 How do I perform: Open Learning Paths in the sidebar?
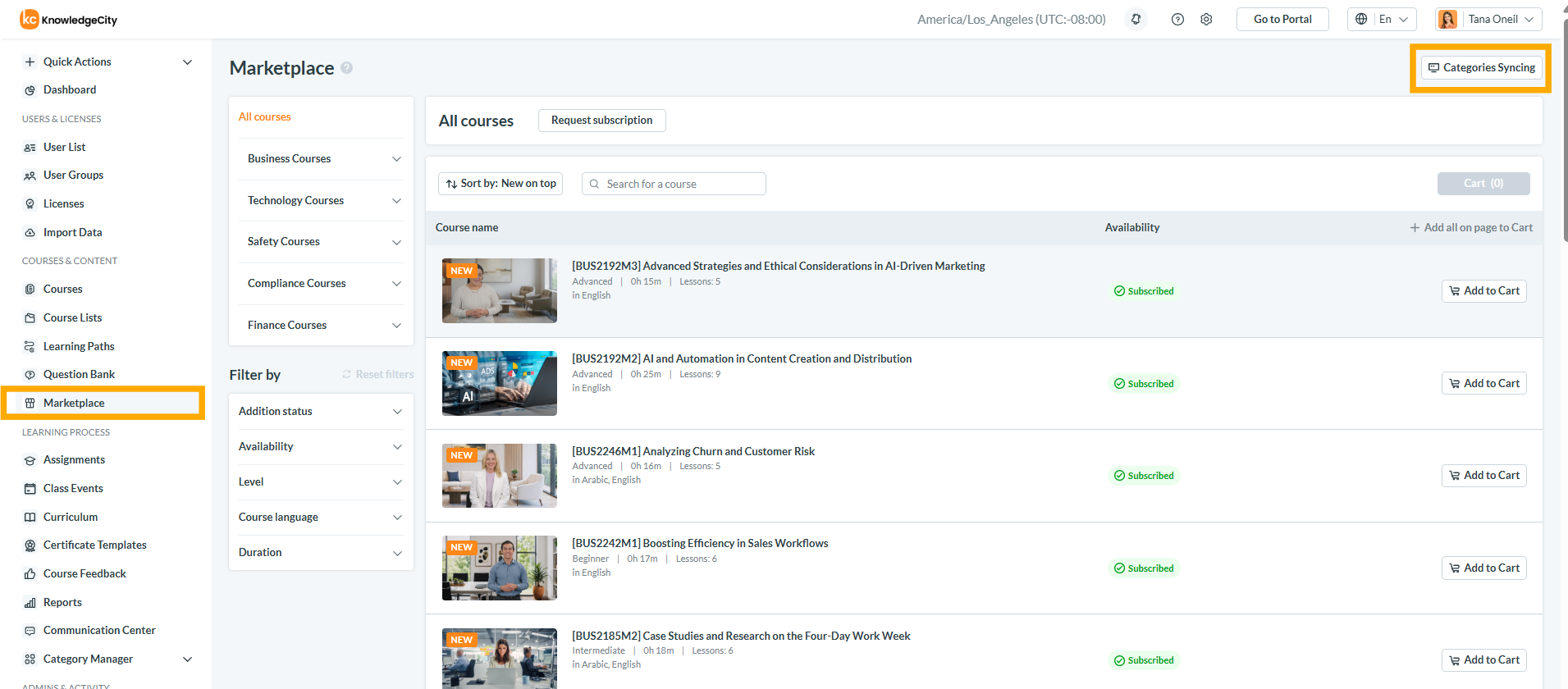coord(79,347)
